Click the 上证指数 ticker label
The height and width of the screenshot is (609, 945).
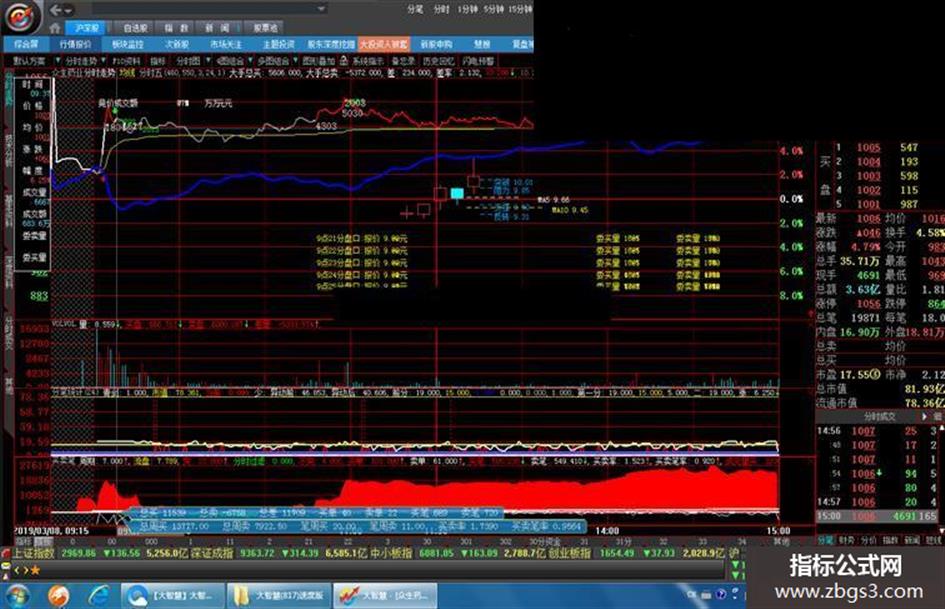(x=34, y=553)
